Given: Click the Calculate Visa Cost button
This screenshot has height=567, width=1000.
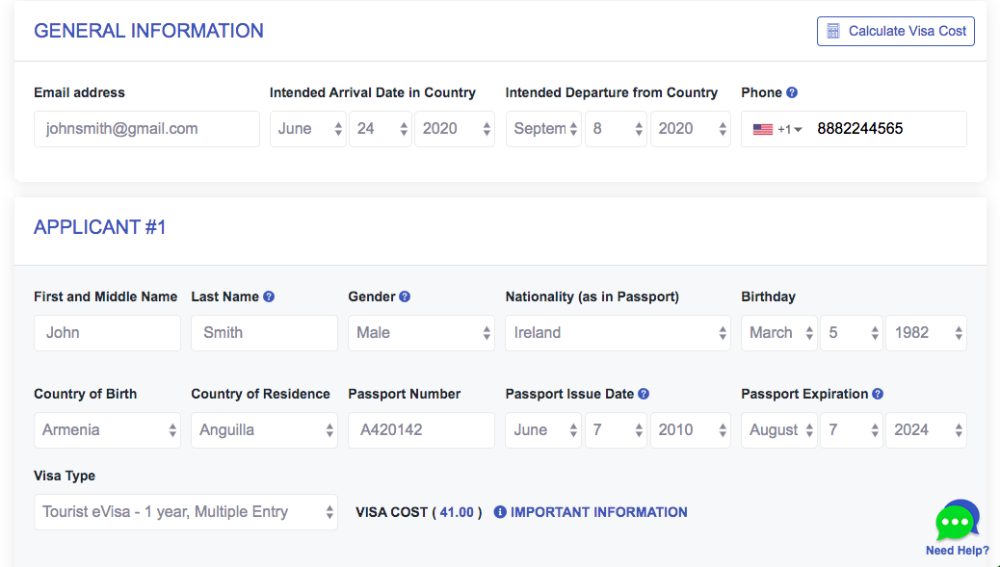Looking at the screenshot, I should pyautogui.click(x=895, y=31).
